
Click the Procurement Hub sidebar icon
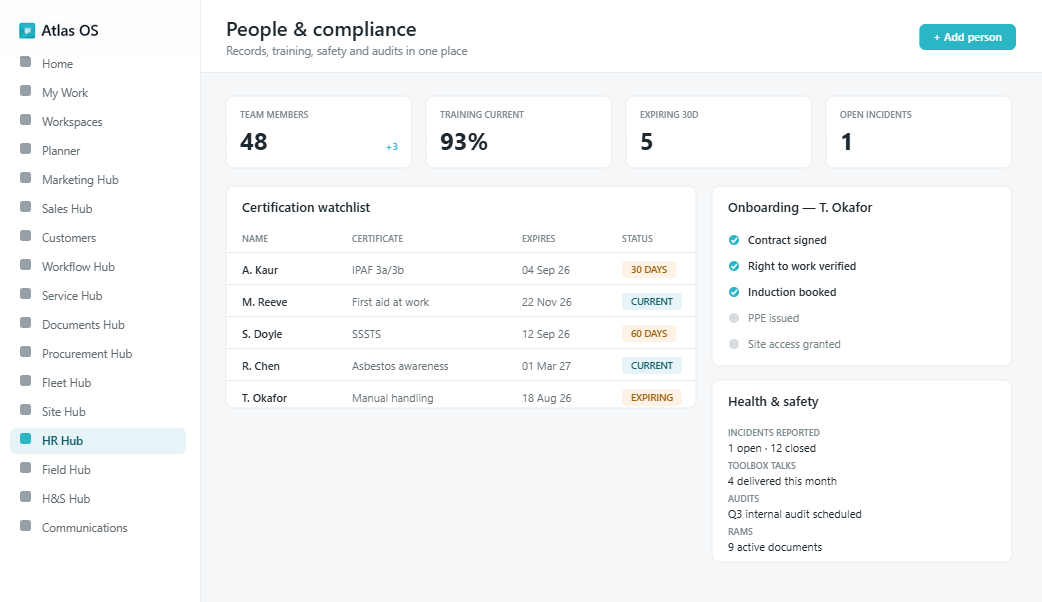point(26,352)
